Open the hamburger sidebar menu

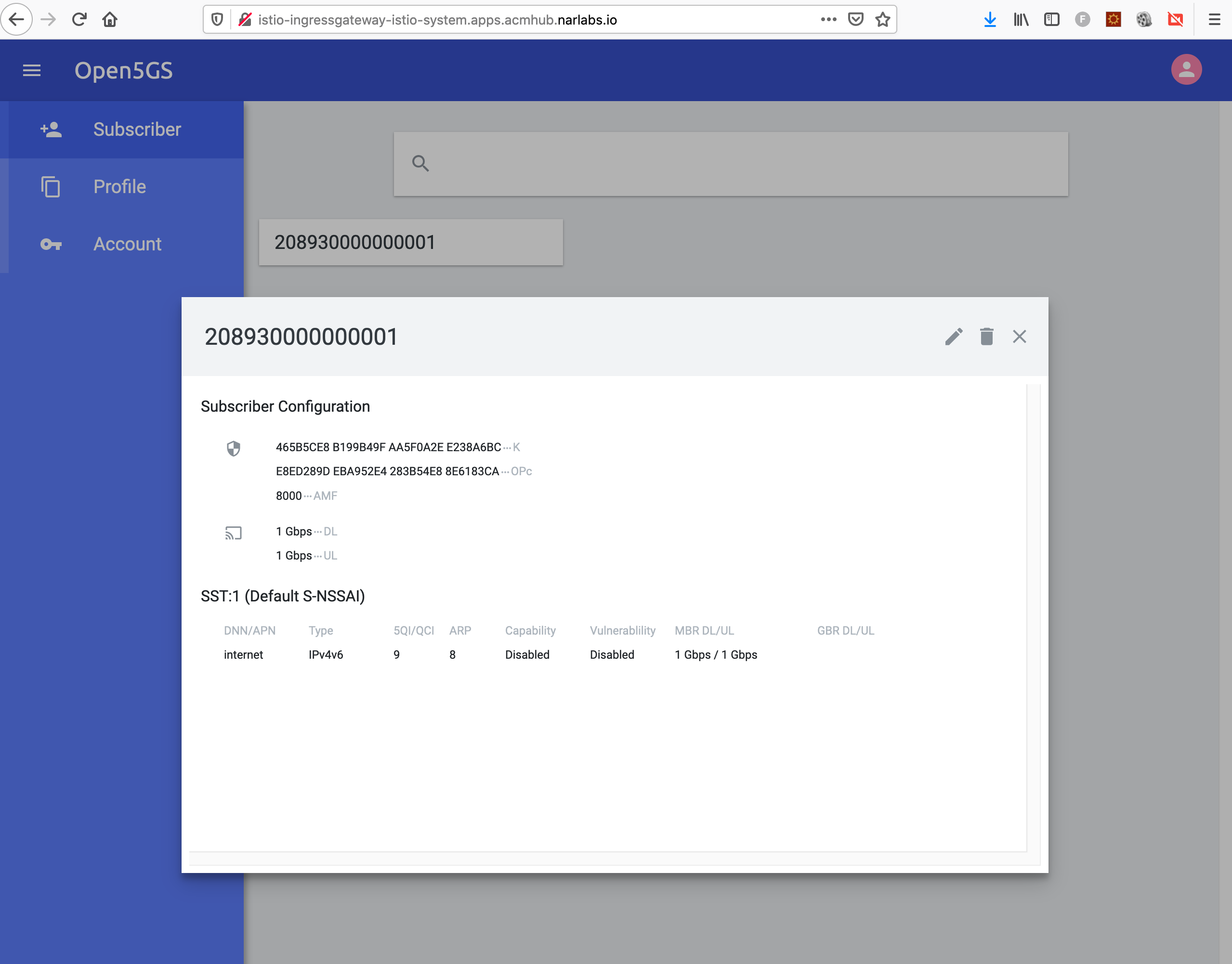click(x=32, y=71)
